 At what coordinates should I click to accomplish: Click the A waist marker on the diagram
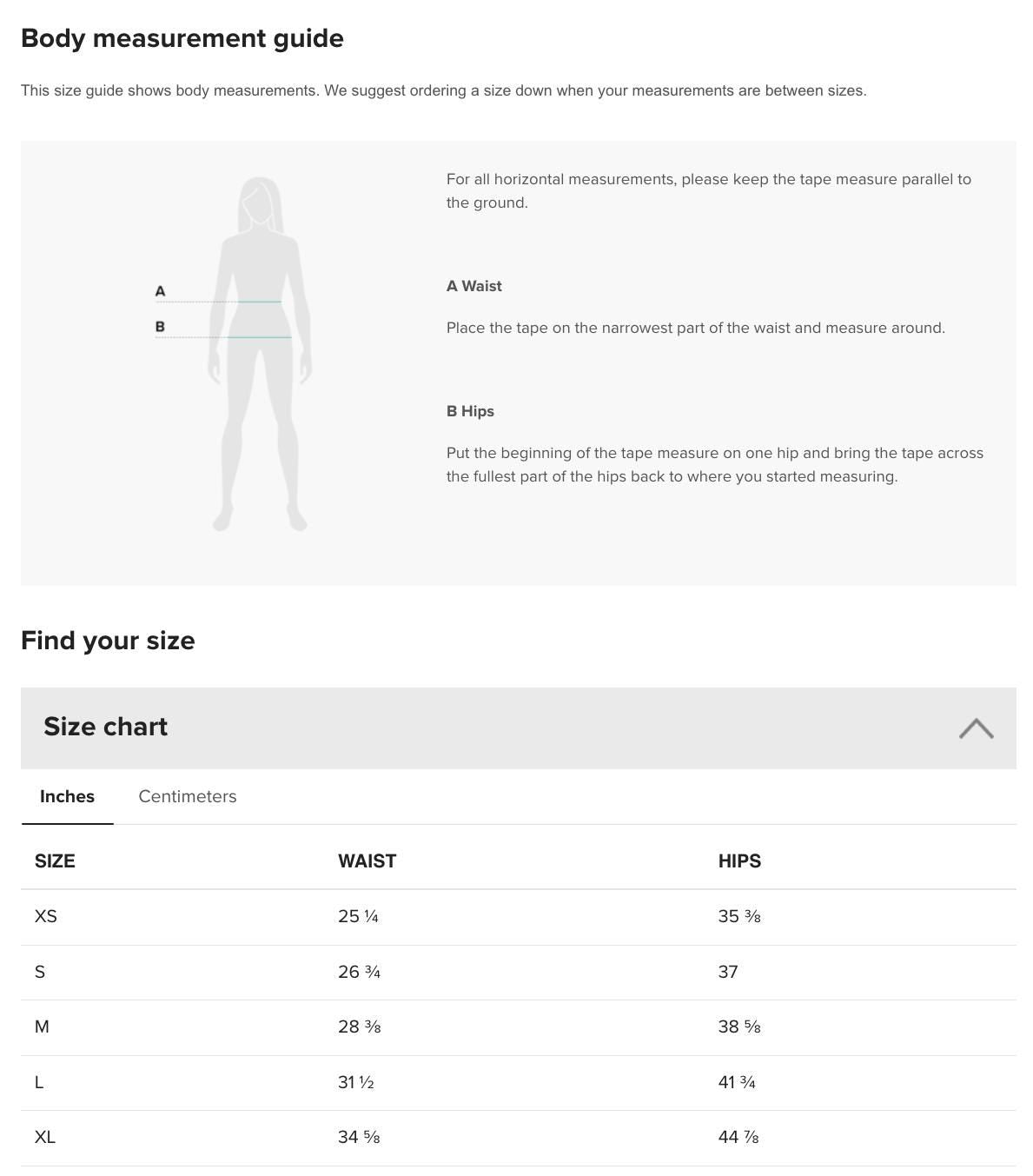[160, 291]
